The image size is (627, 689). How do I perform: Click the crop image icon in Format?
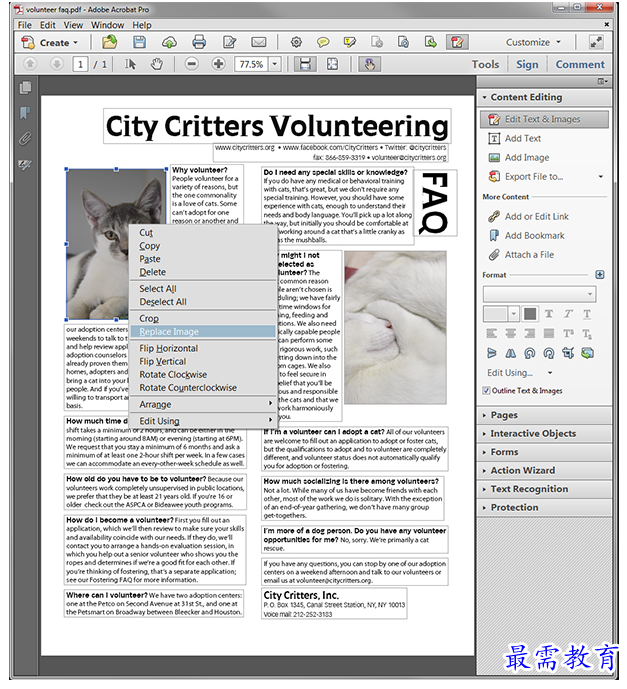(x=568, y=353)
